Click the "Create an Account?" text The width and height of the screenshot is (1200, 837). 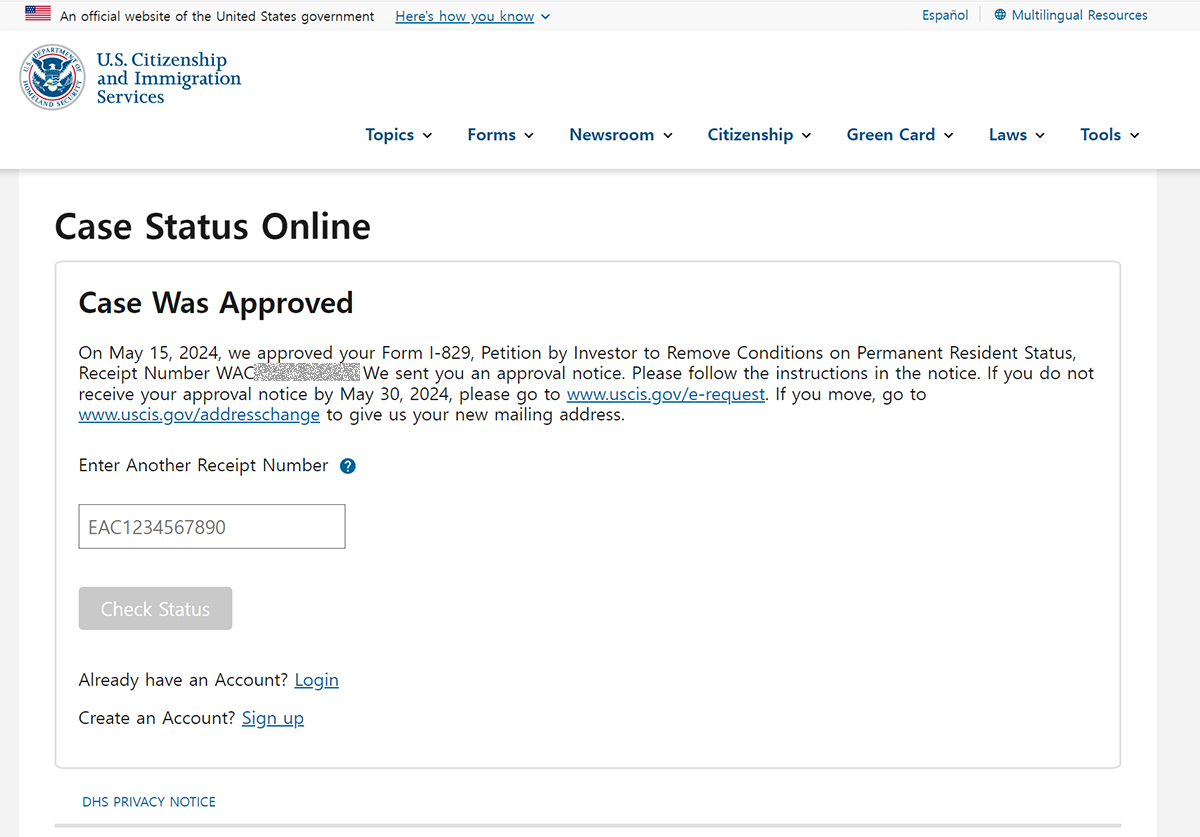158,718
